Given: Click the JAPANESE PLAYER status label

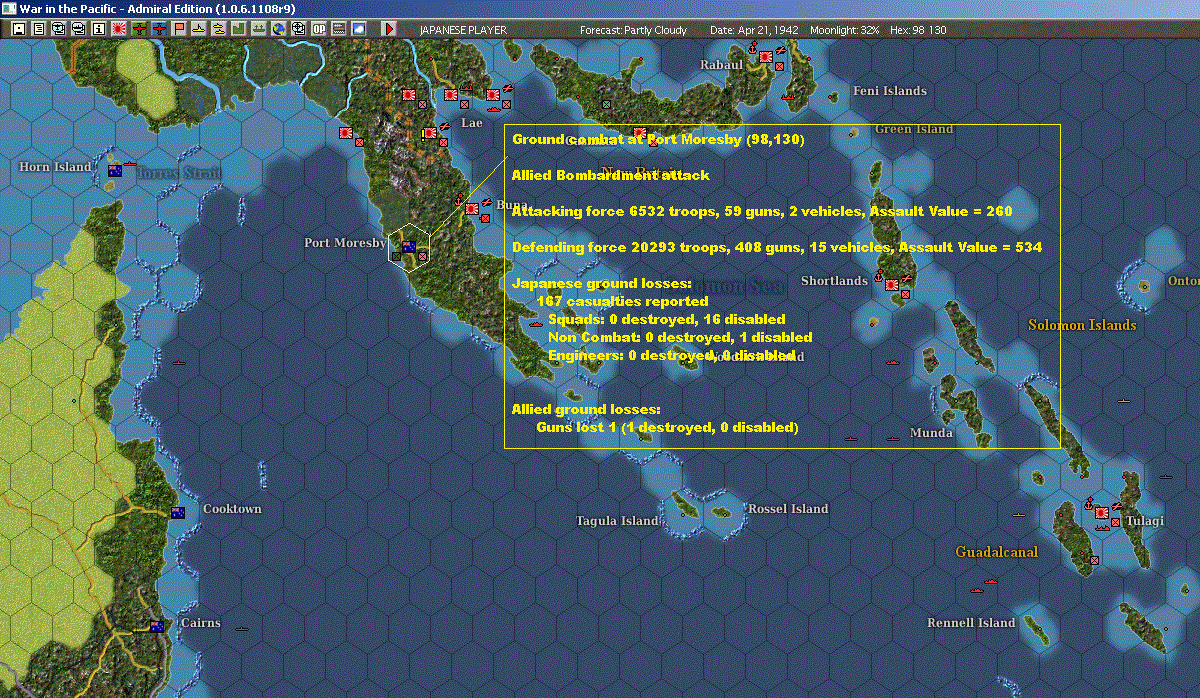Looking at the screenshot, I should [x=463, y=30].
